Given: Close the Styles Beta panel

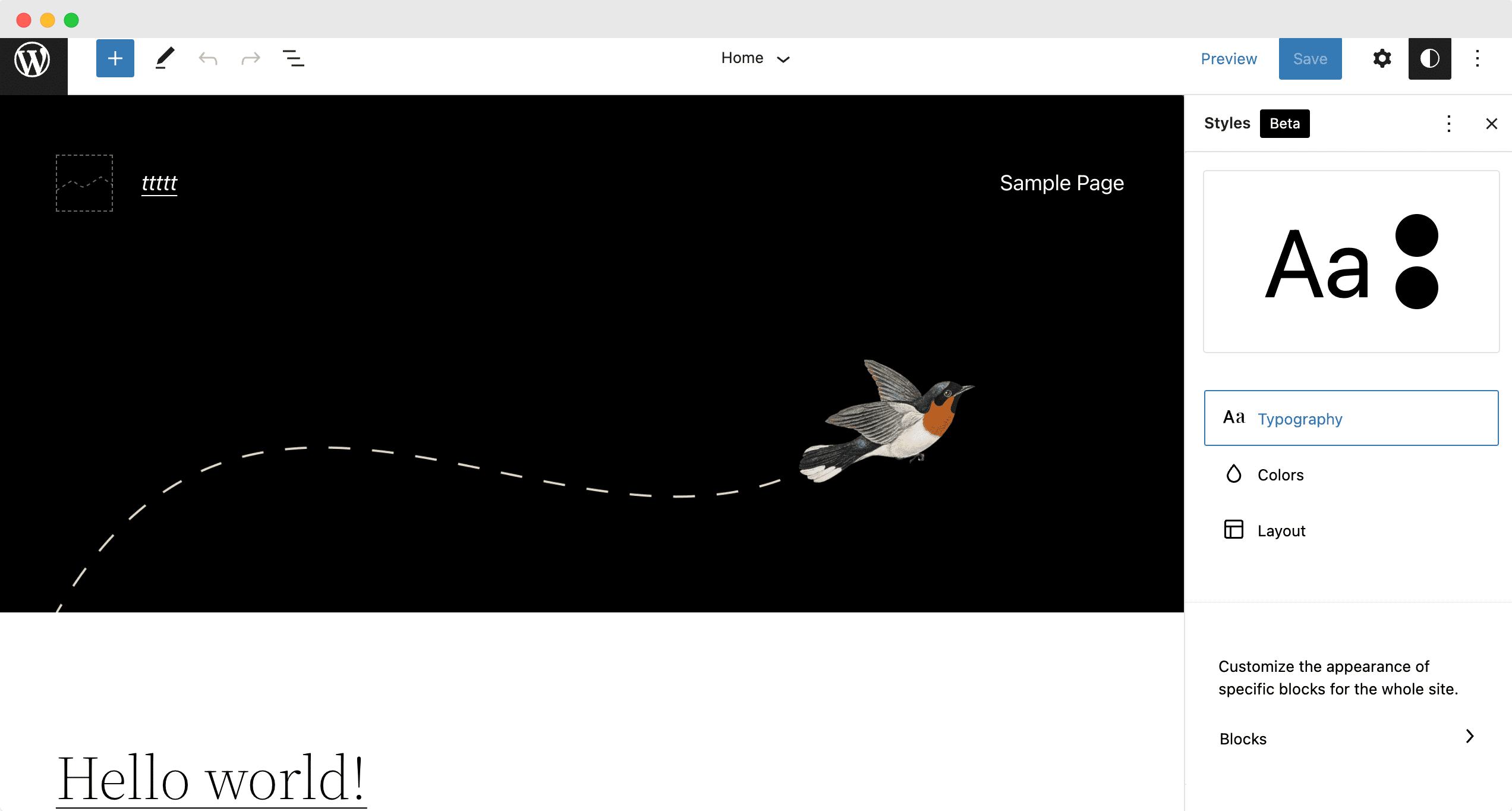Looking at the screenshot, I should tap(1491, 123).
